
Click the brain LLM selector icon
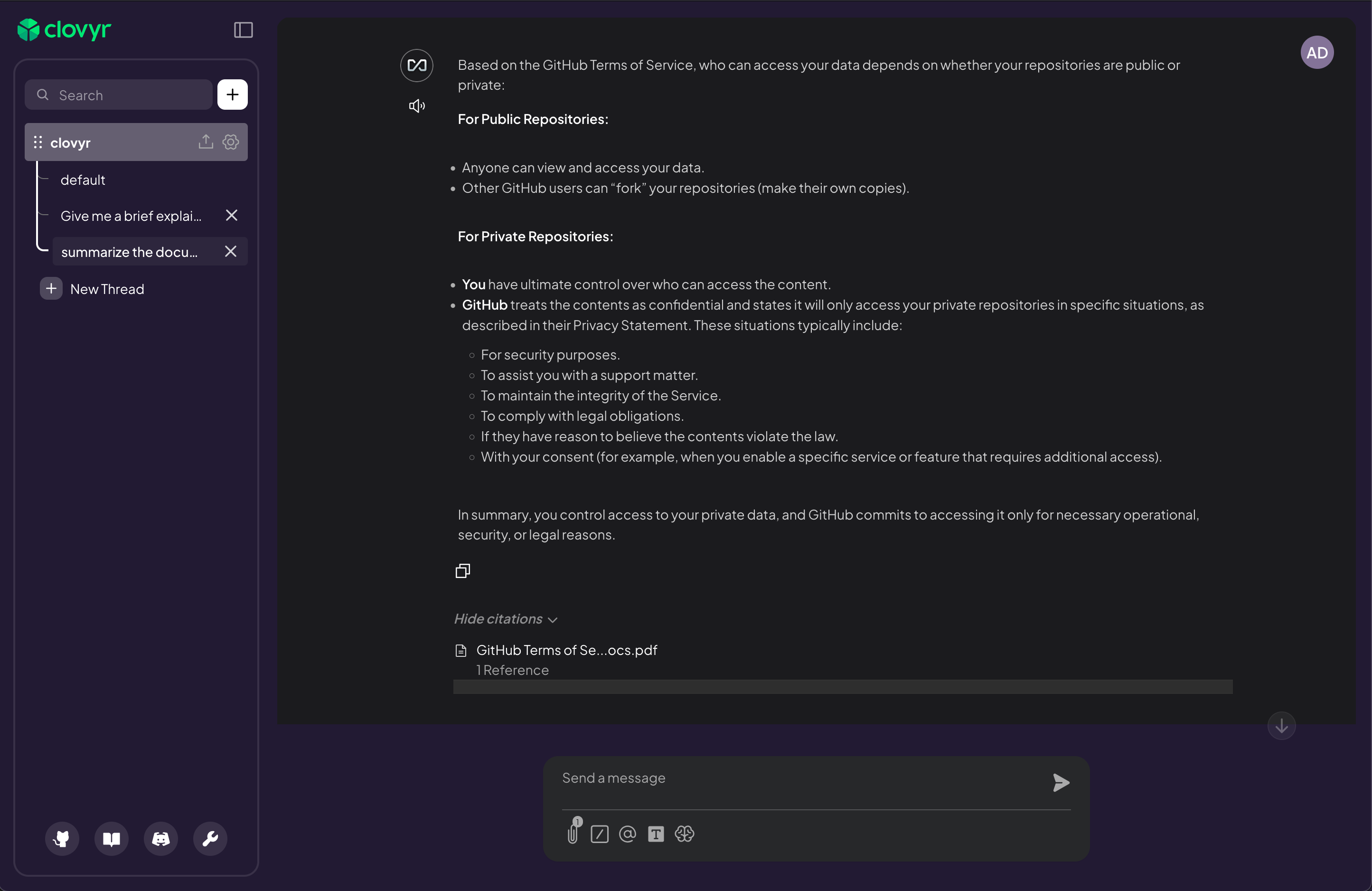click(x=684, y=834)
